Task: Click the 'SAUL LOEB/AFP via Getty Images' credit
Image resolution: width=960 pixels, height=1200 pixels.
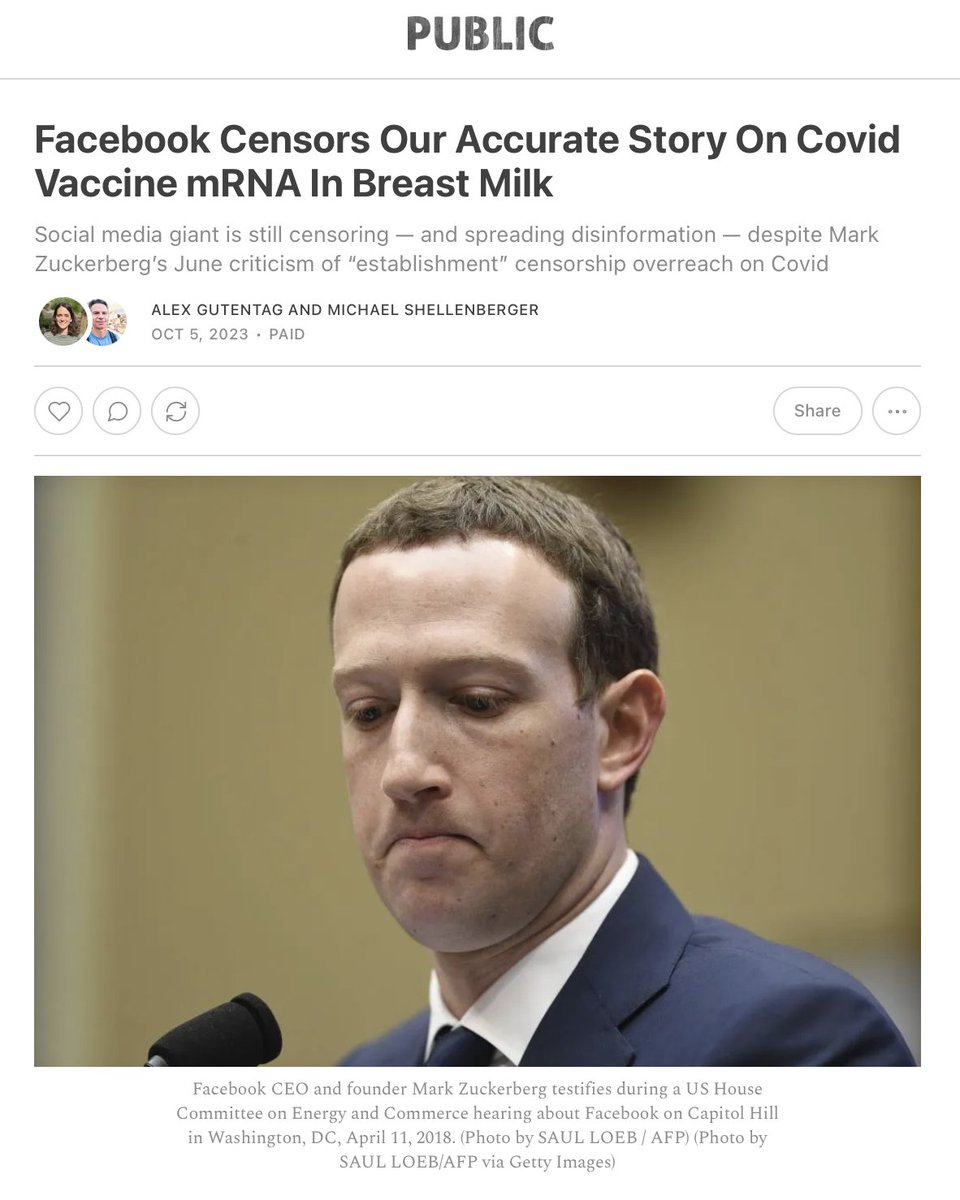Action: click(477, 1162)
